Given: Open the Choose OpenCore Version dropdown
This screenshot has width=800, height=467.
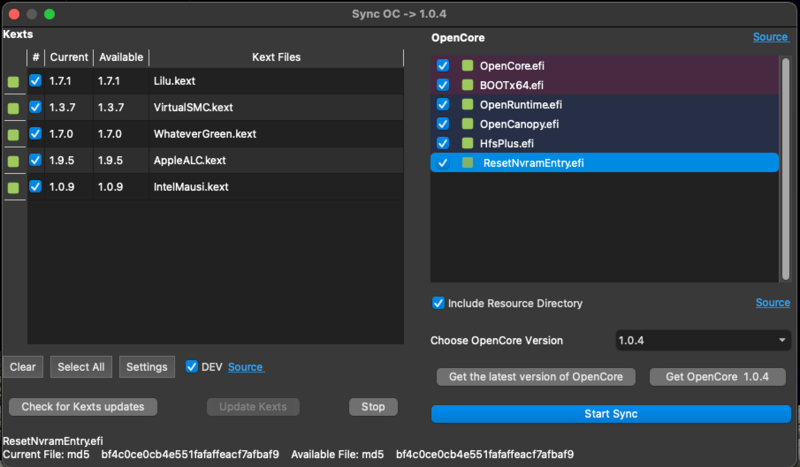Looking at the screenshot, I should pos(703,341).
